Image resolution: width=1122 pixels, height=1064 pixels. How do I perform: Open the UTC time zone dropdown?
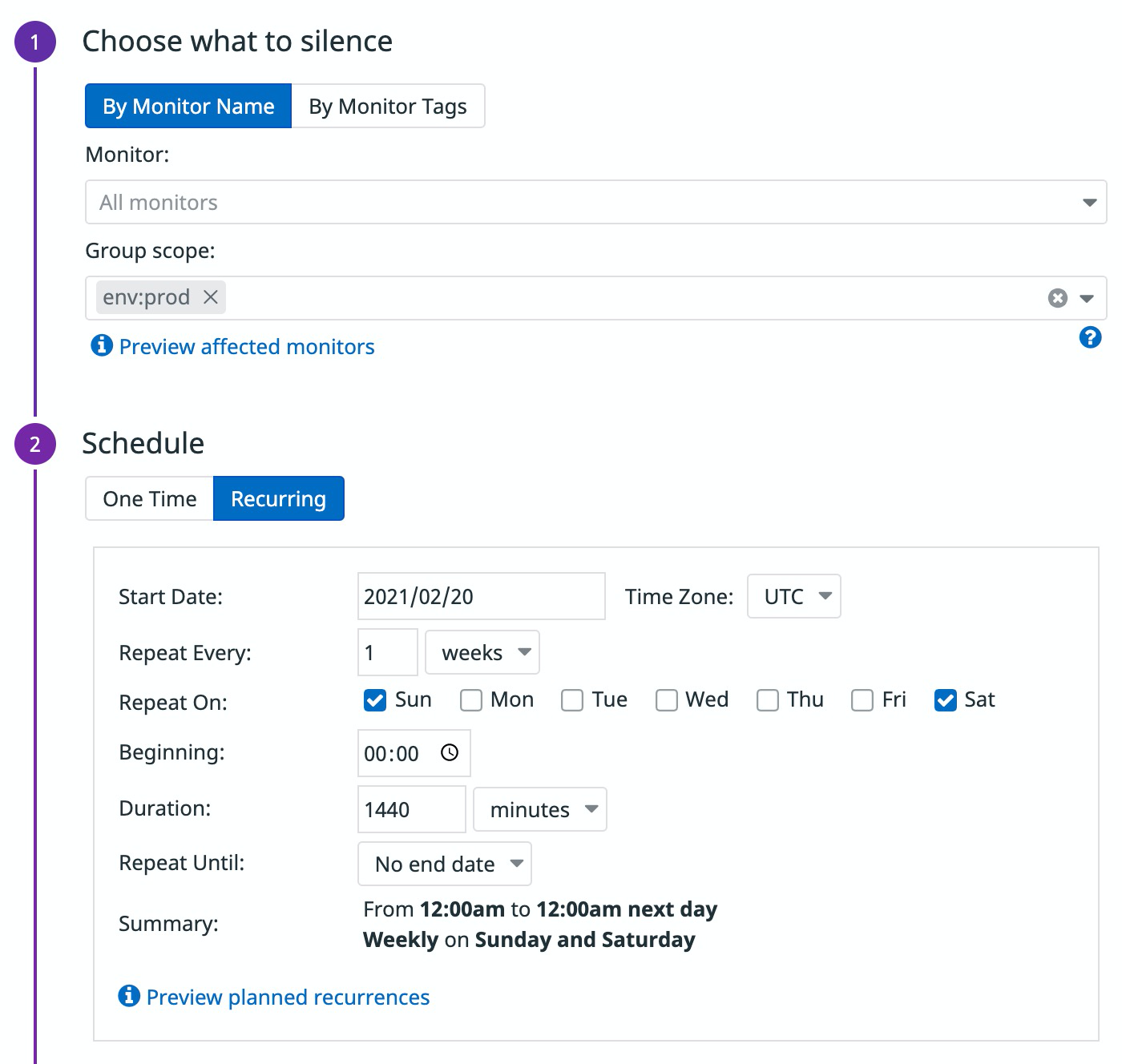pyautogui.click(x=793, y=596)
